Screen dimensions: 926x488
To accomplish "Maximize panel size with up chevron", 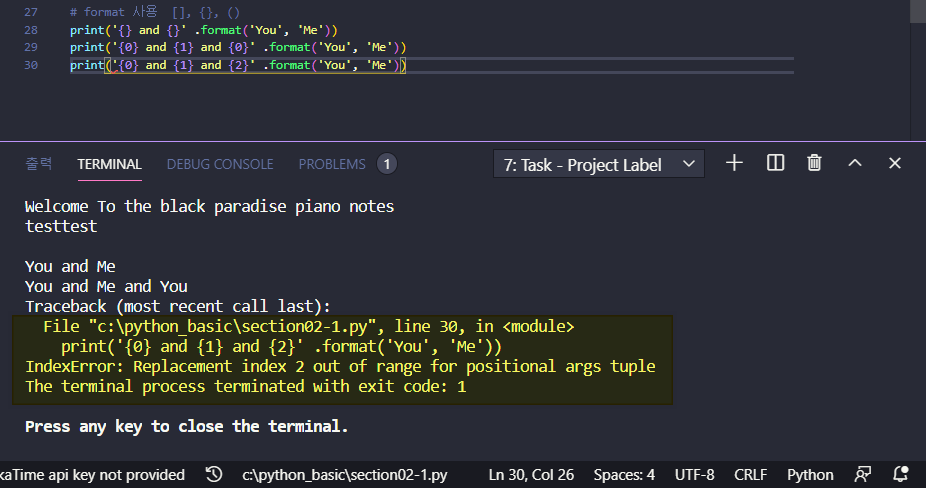I will (x=855, y=163).
